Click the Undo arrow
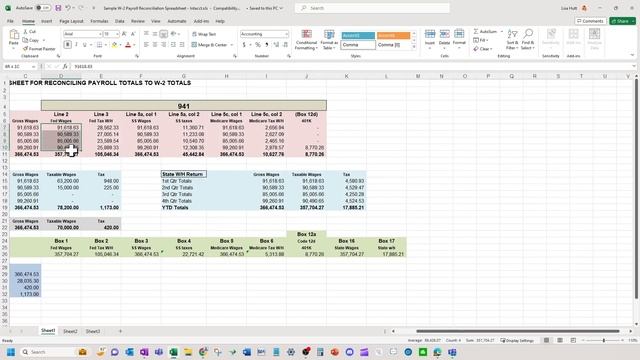The height and width of the screenshot is (360, 640). point(68,8)
